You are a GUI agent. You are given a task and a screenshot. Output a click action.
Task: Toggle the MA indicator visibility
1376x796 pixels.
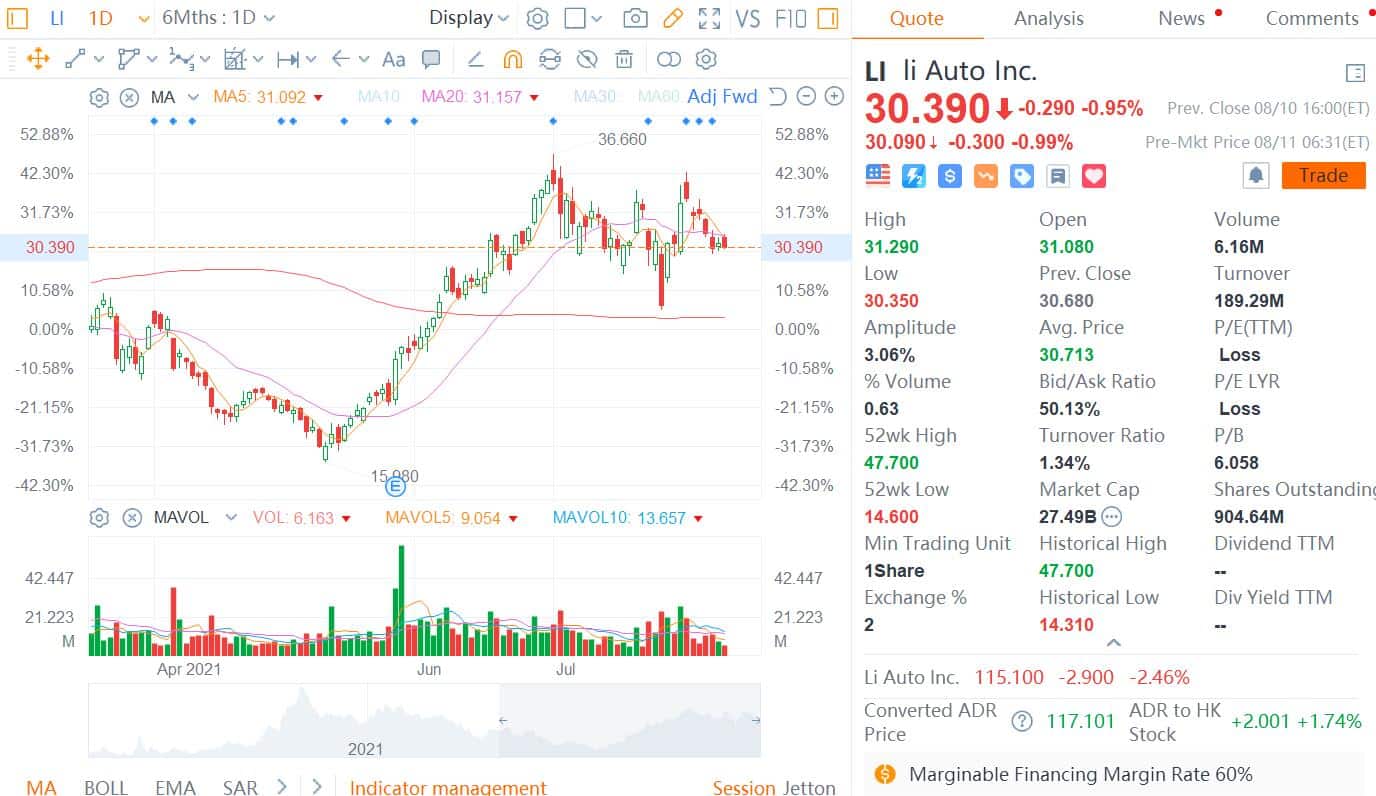(129, 97)
